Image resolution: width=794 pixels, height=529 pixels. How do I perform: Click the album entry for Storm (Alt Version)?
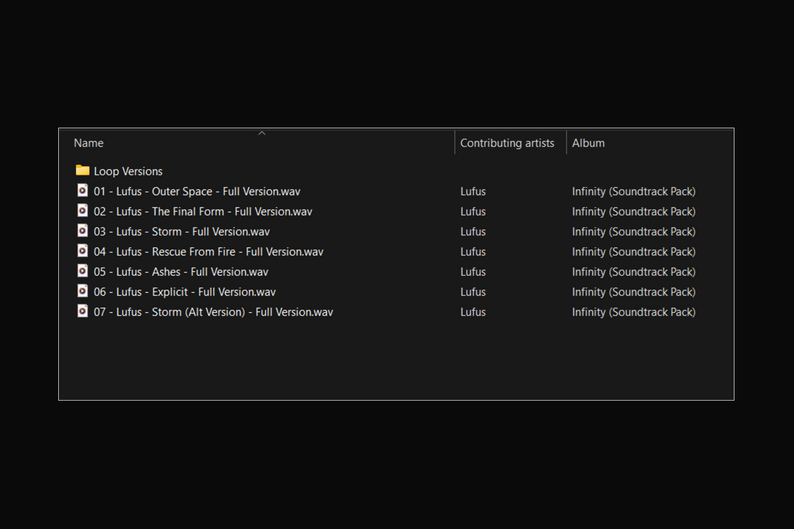pos(633,312)
